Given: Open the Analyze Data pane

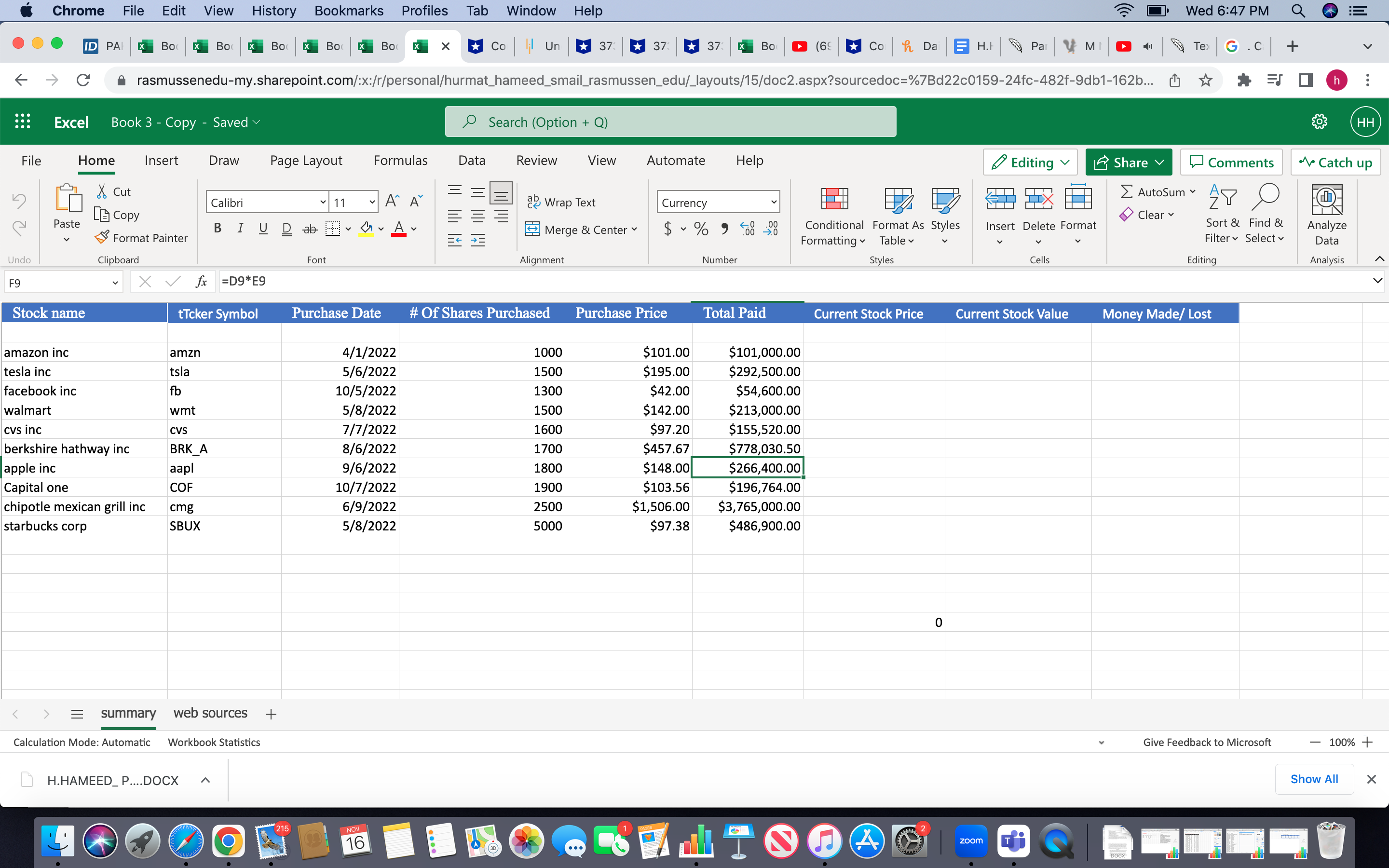Looking at the screenshot, I should click(x=1326, y=217).
